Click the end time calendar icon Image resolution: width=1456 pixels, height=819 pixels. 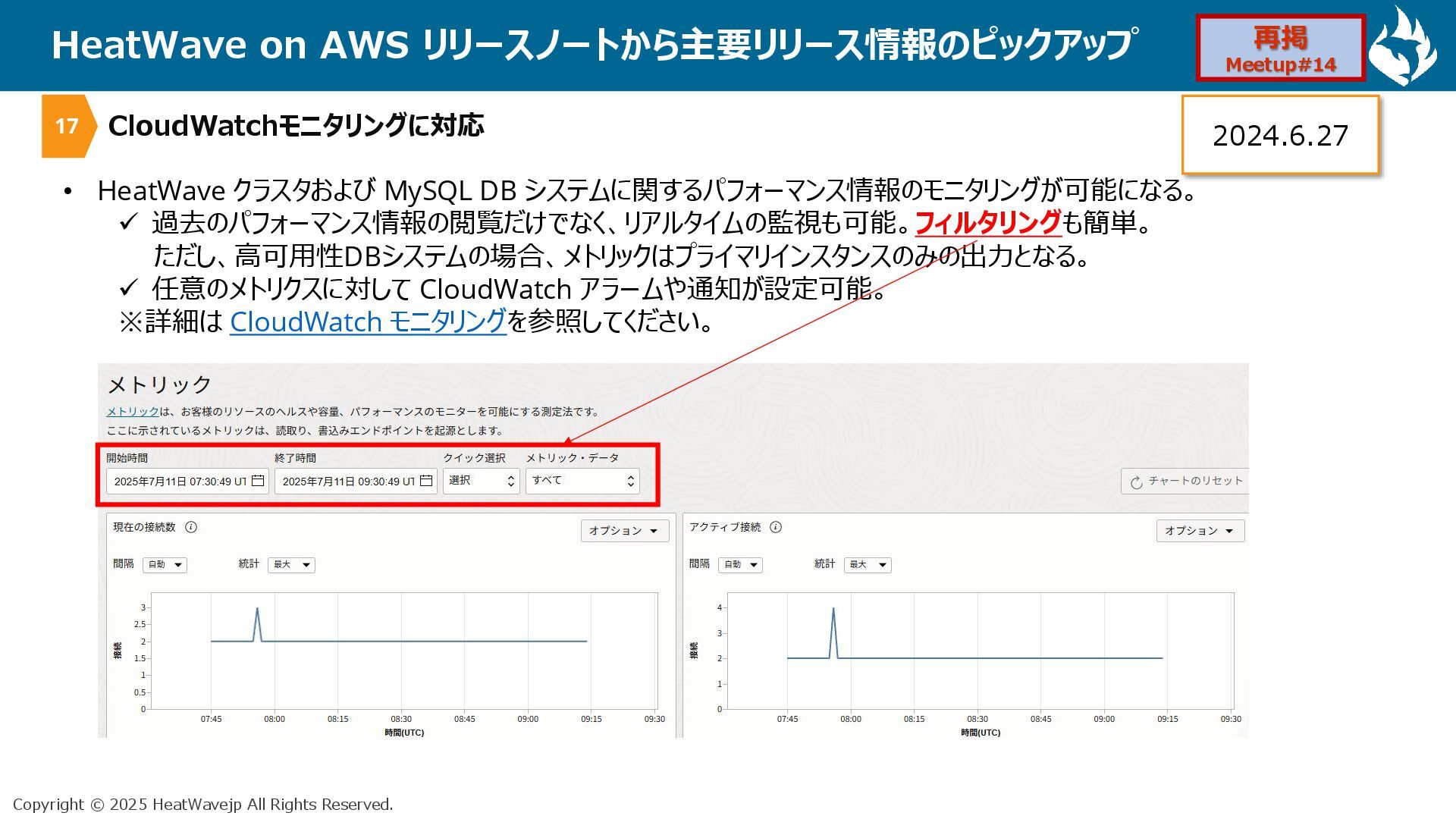(426, 481)
